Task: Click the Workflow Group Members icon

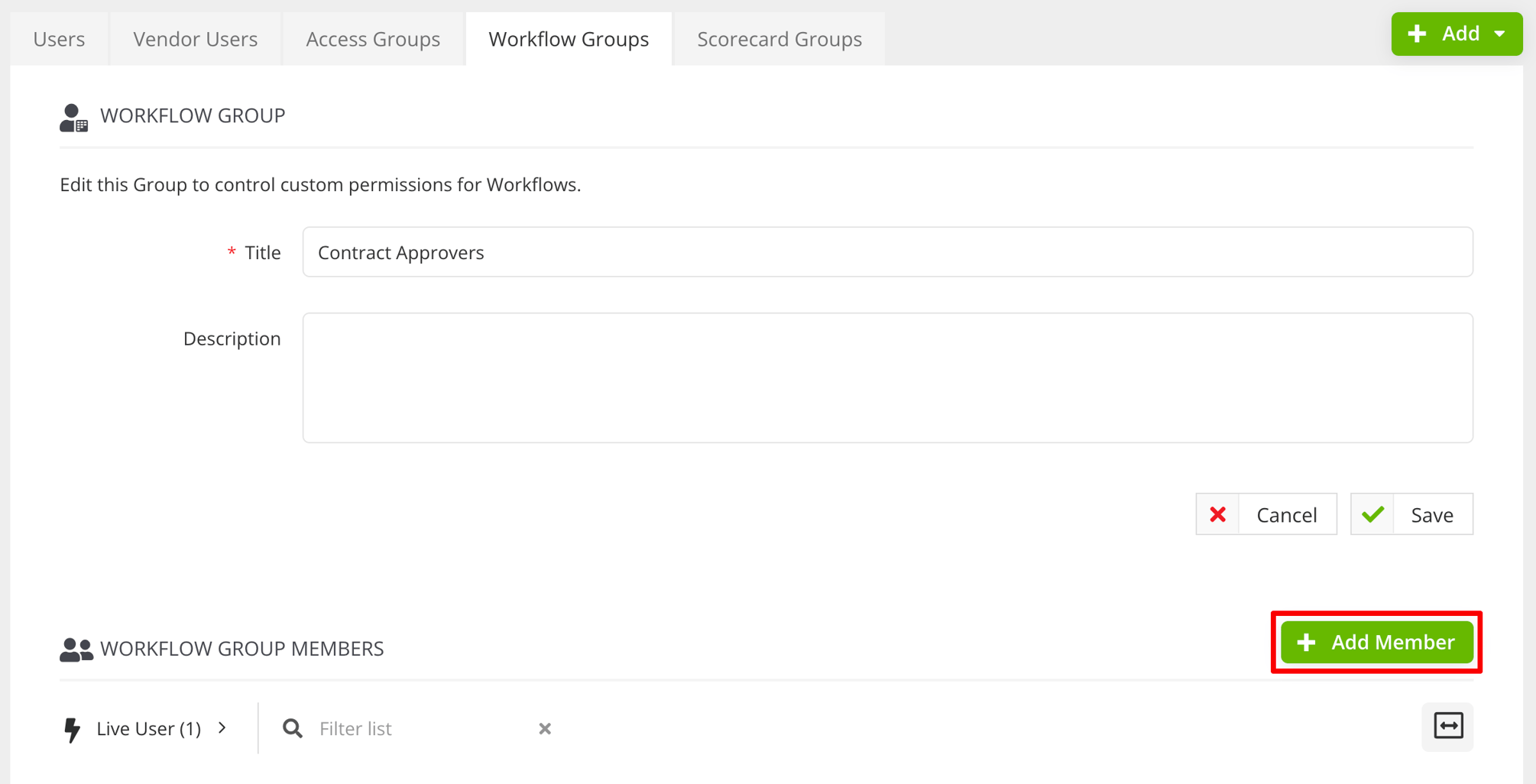Action: 75,648
